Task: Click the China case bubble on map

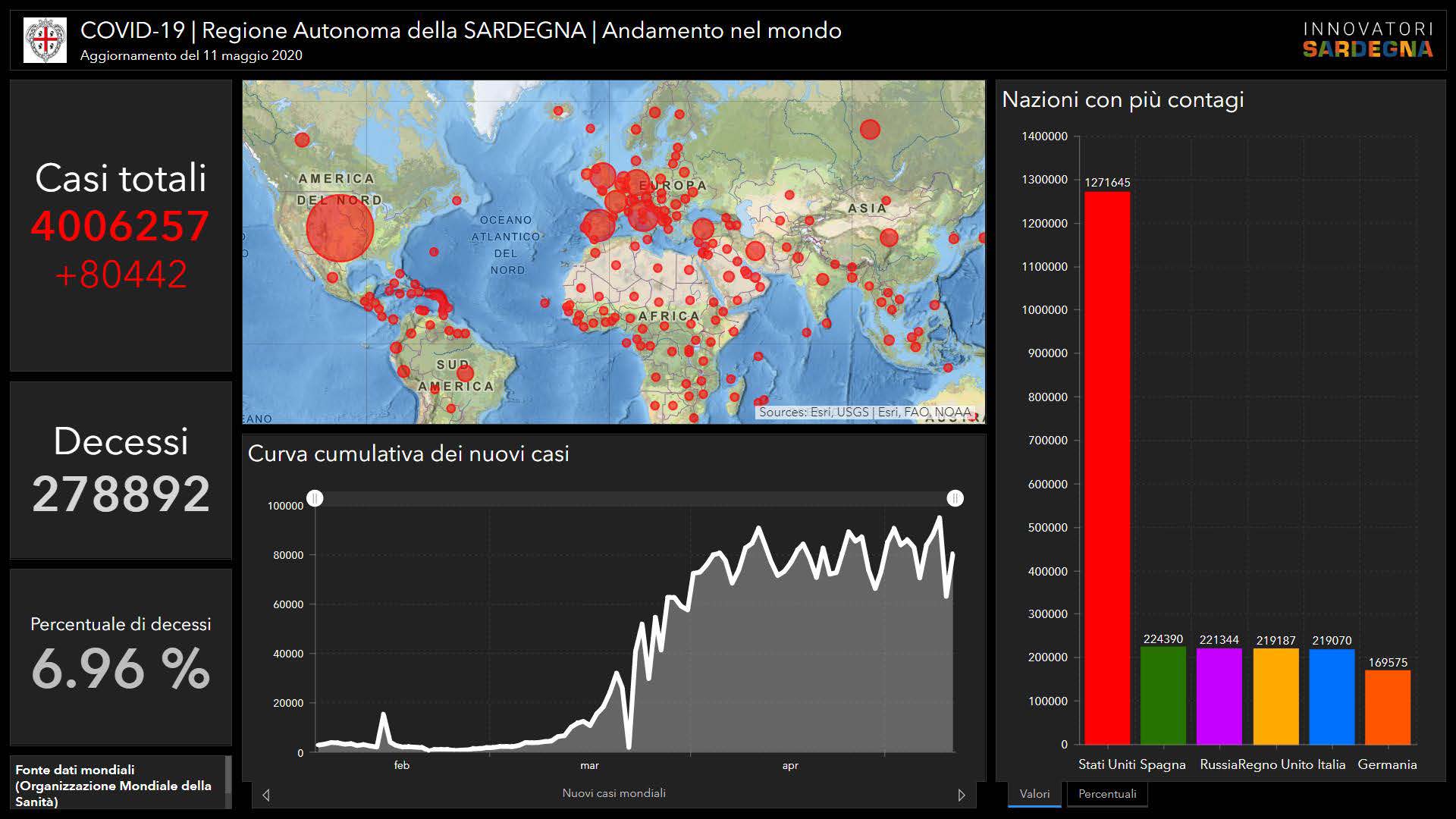Action: (889, 237)
